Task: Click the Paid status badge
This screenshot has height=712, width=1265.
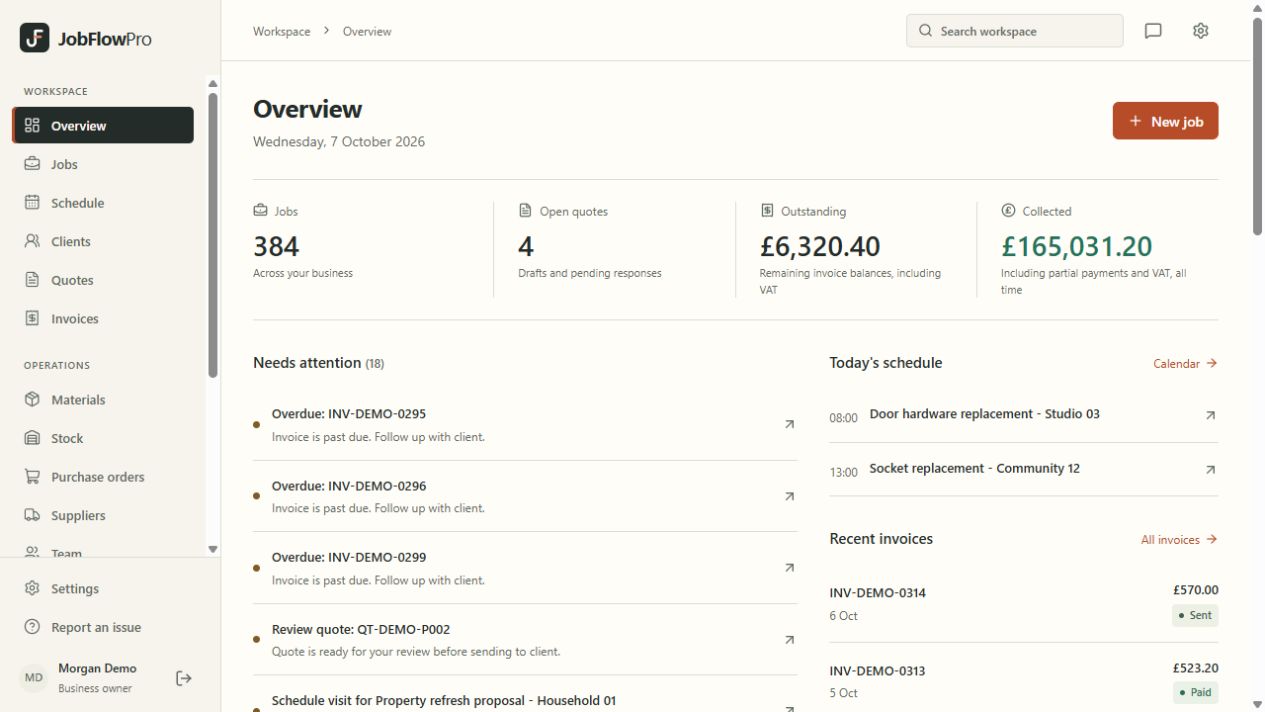Action: pyautogui.click(x=1195, y=692)
